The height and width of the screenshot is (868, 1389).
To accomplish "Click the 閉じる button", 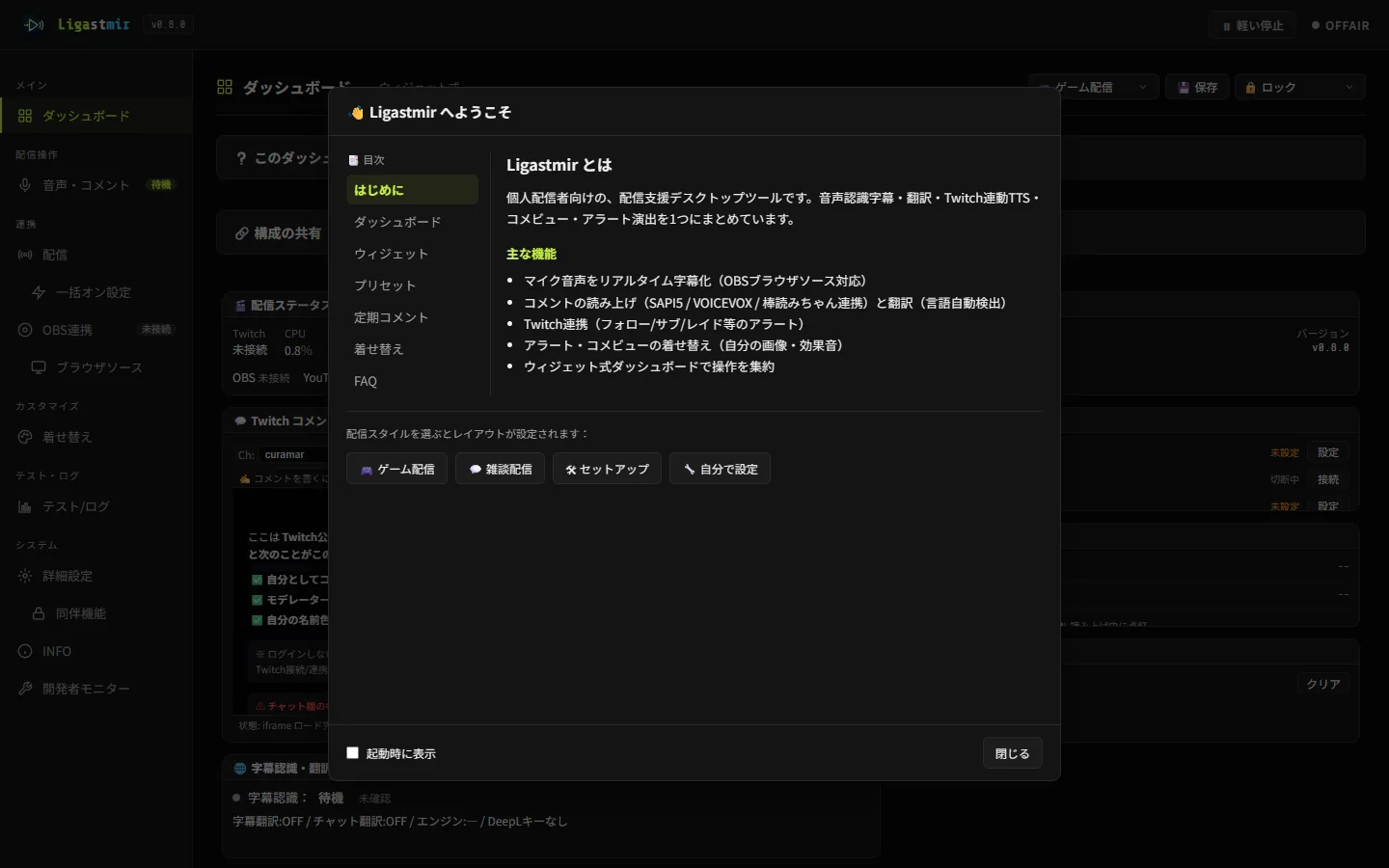I will (1012, 753).
